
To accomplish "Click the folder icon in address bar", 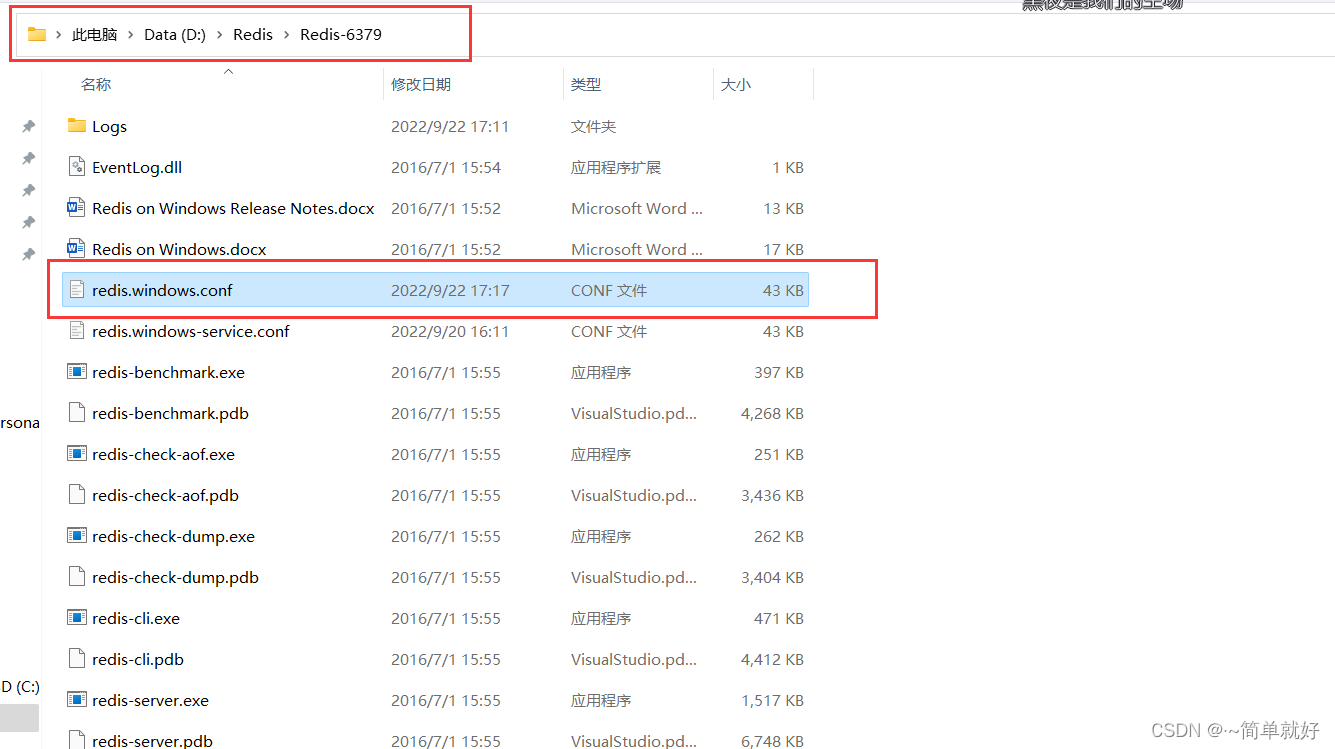I will point(37,34).
